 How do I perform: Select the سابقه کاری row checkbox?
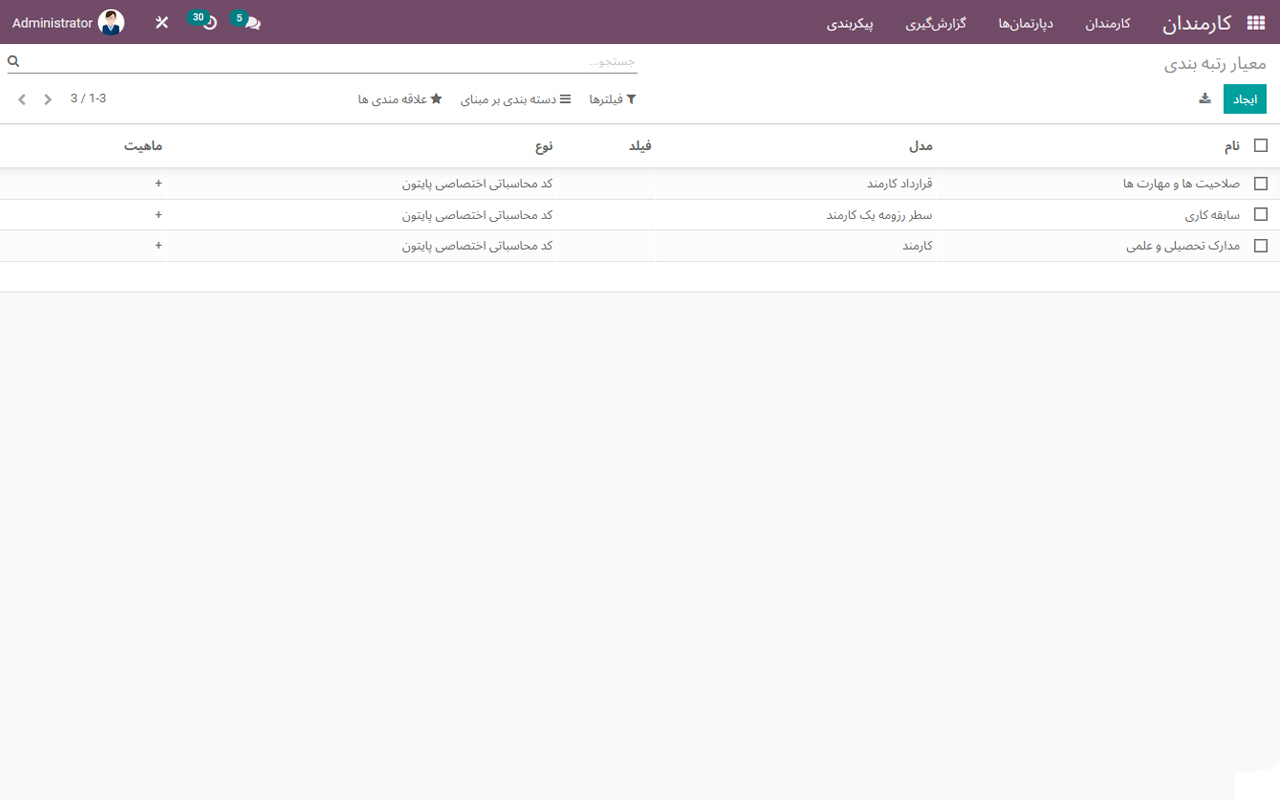click(1260, 215)
